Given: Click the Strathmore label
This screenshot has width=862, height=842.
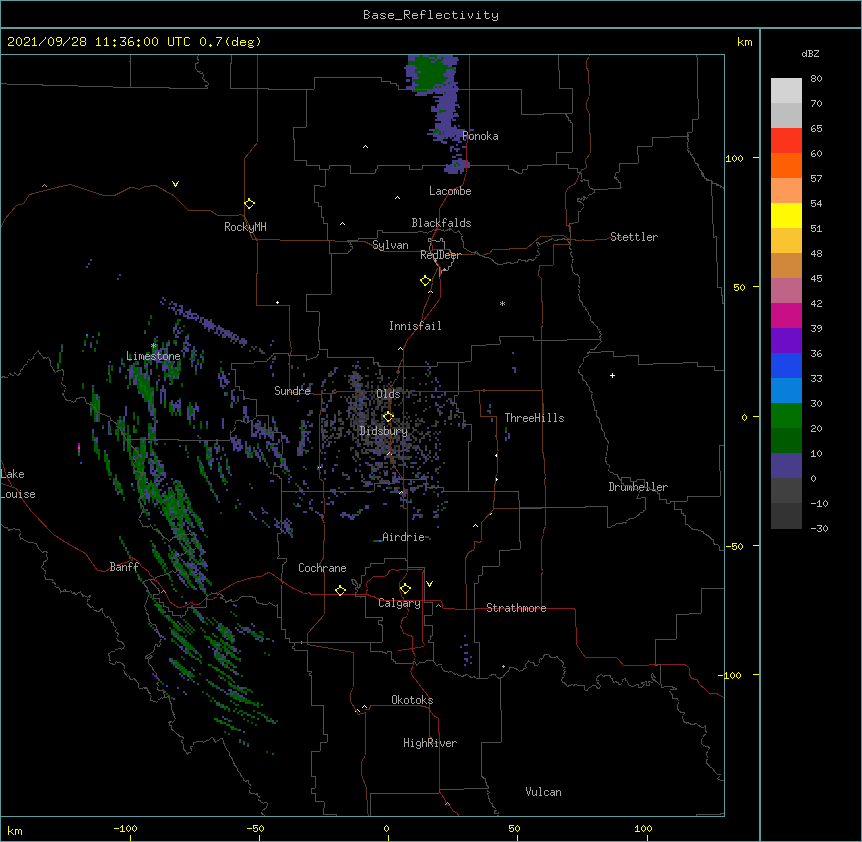Looking at the screenshot, I should [516, 608].
